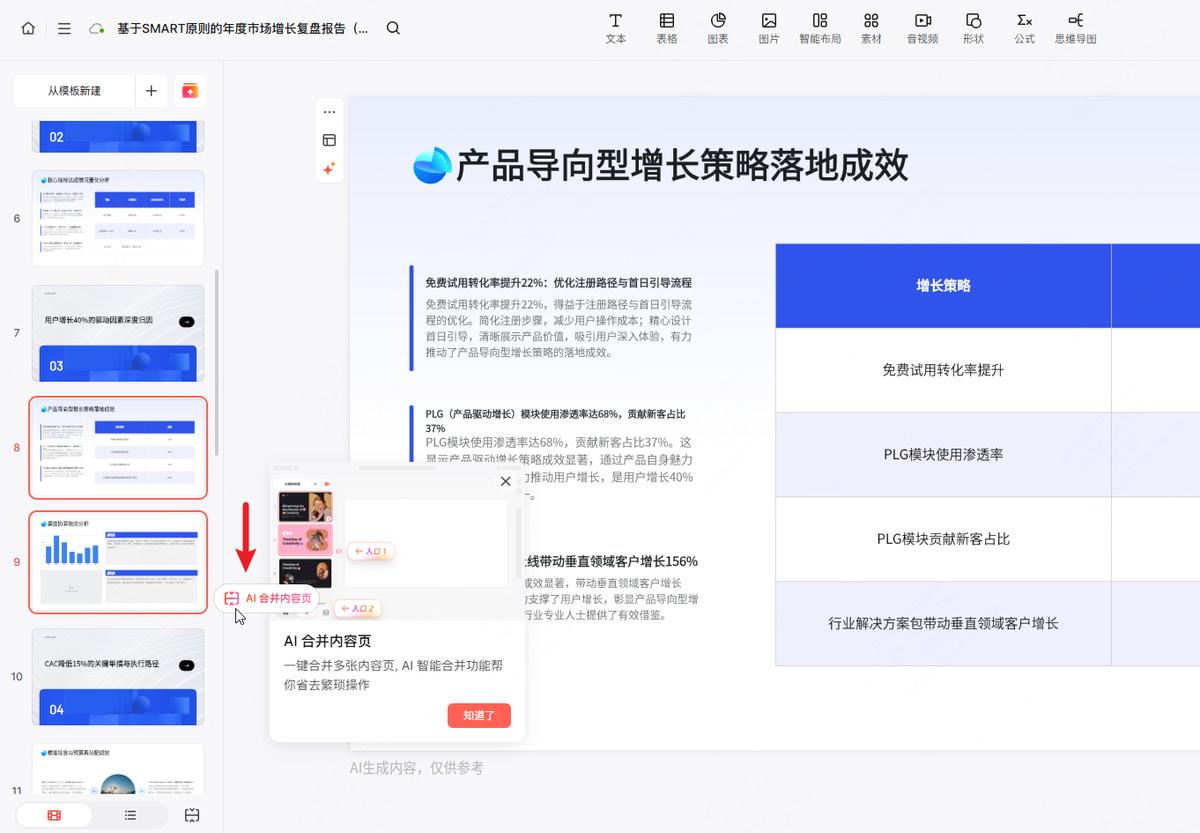Image resolution: width=1200 pixels, height=833 pixels.
Task: Click table header cell 增长策略
Action: pyautogui.click(x=943, y=285)
